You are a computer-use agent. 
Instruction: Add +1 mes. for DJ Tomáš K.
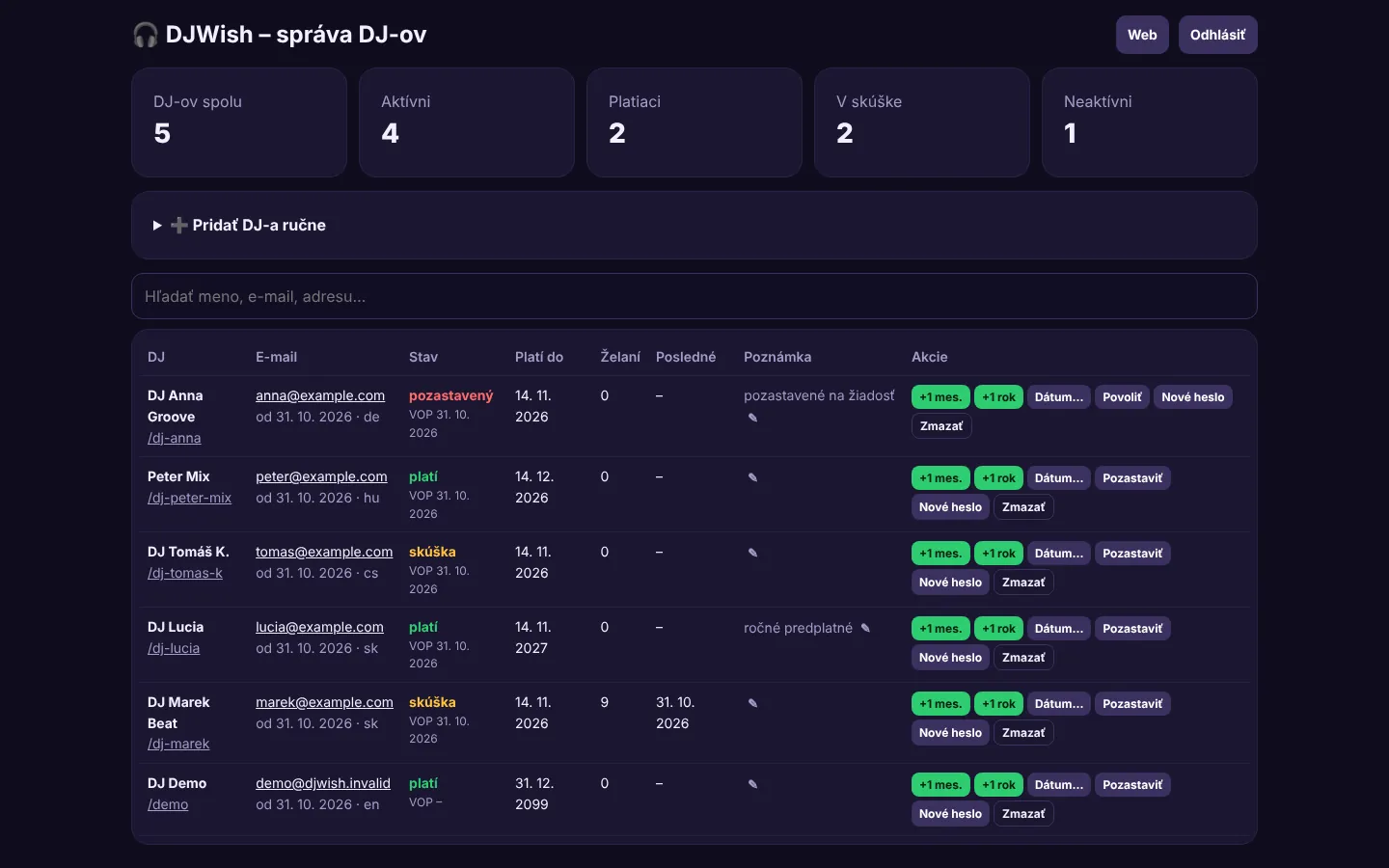pyautogui.click(x=940, y=554)
